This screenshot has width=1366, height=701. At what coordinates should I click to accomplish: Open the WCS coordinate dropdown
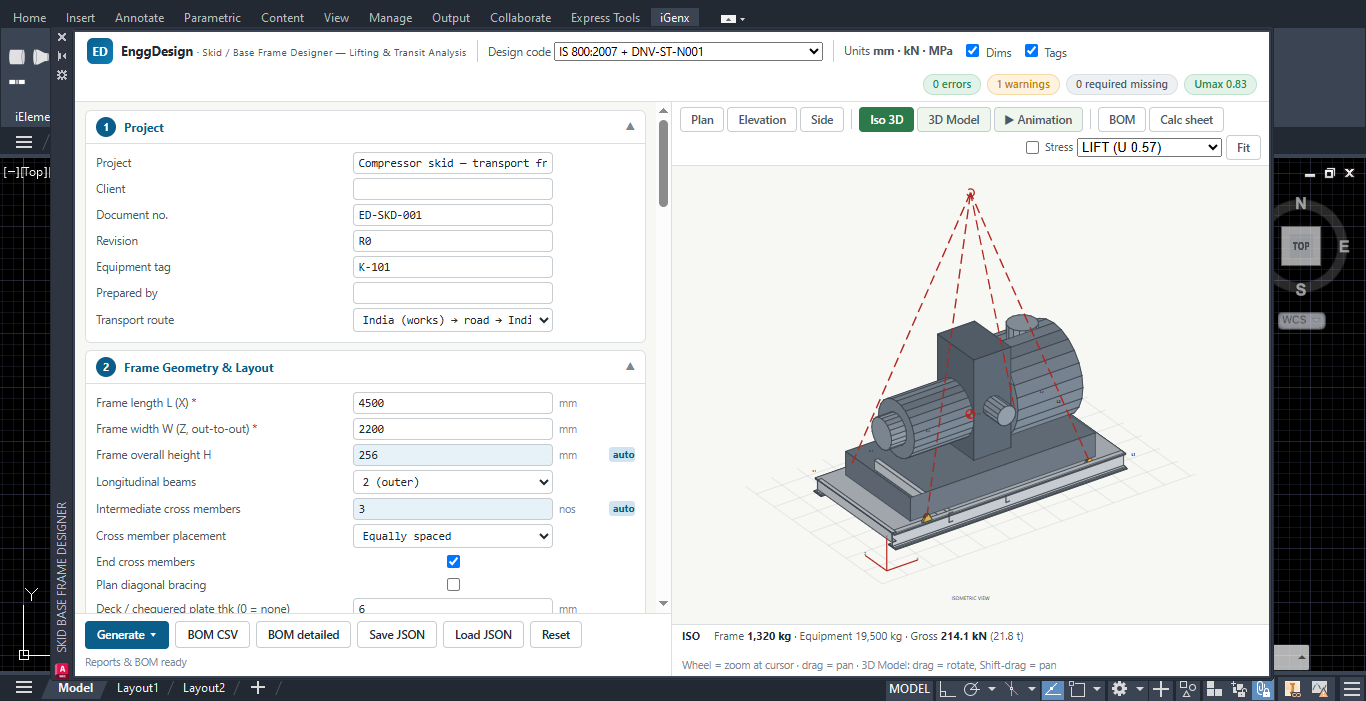point(1301,320)
